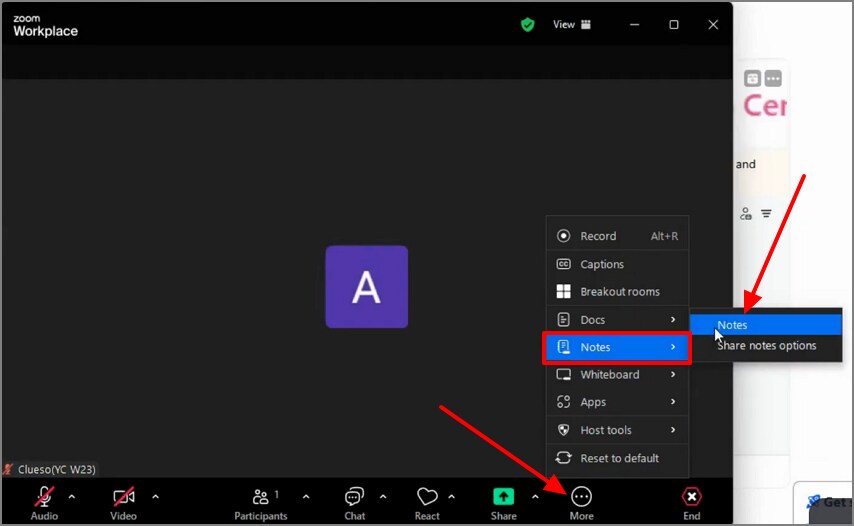Image resolution: width=854 pixels, height=526 pixels.
Task: Click the filter lines icon in background window
Action: tap(766, 213)
